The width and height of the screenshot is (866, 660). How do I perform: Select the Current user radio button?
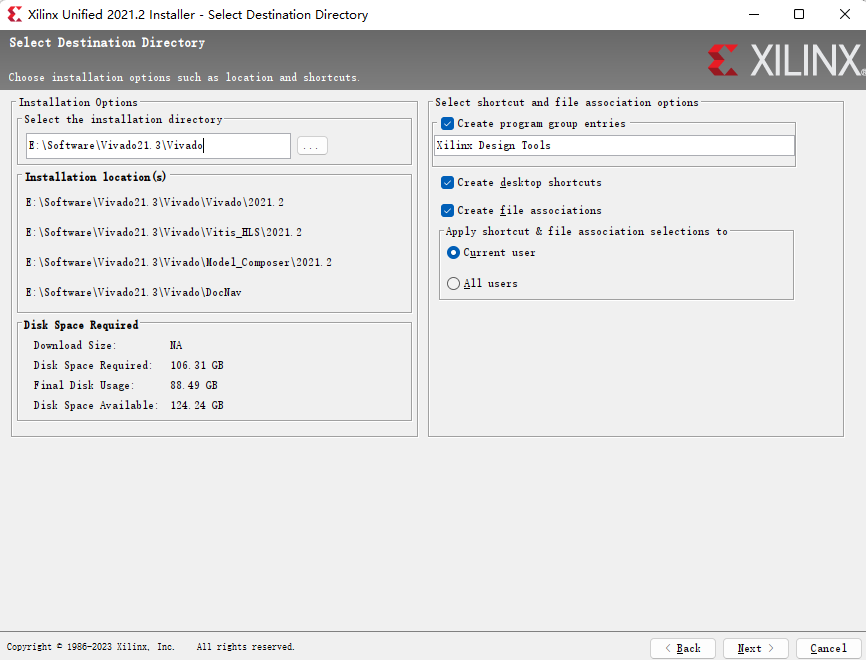coord(453,253)
